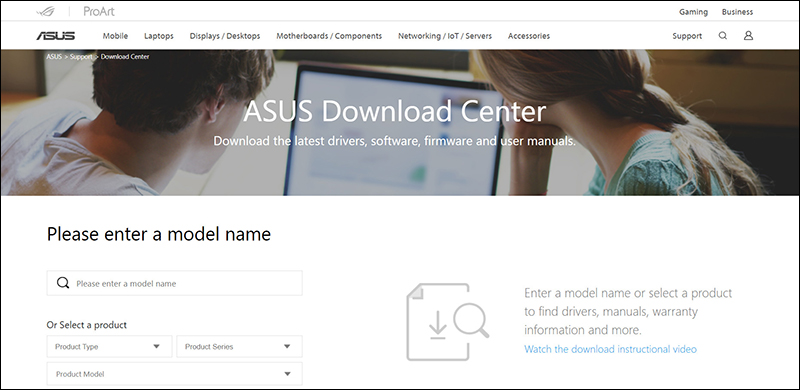
Task: Focus the model name search field
Action: 174,283
